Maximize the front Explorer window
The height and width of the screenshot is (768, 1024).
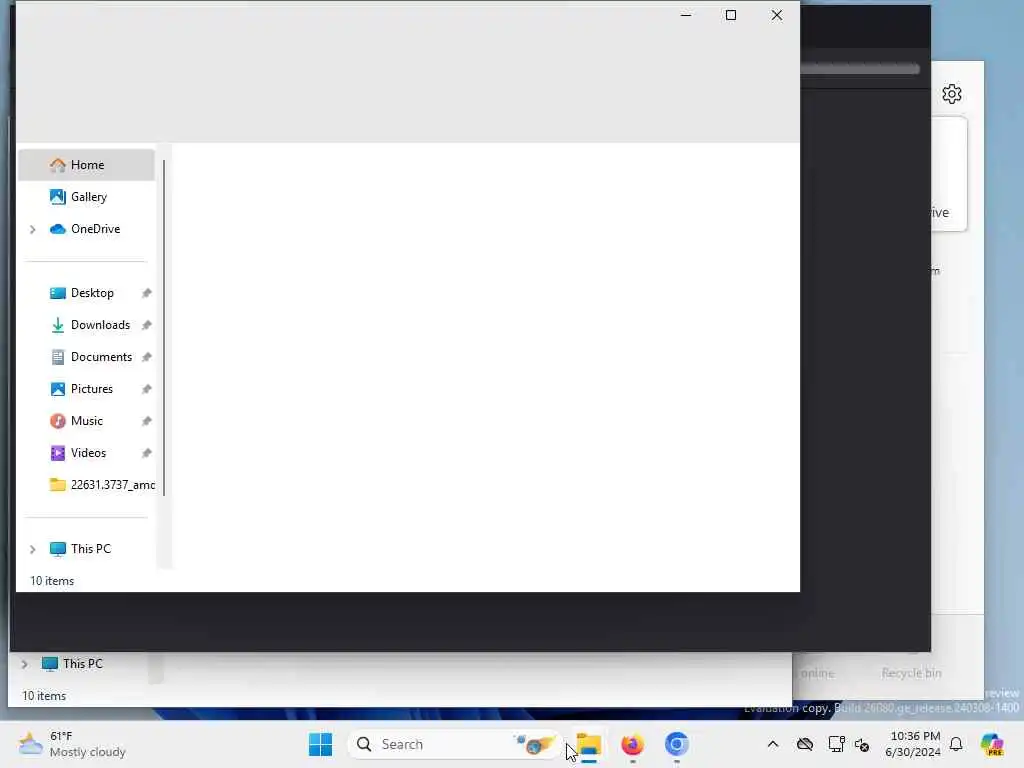pyautogui.click(x=731, y=15)
